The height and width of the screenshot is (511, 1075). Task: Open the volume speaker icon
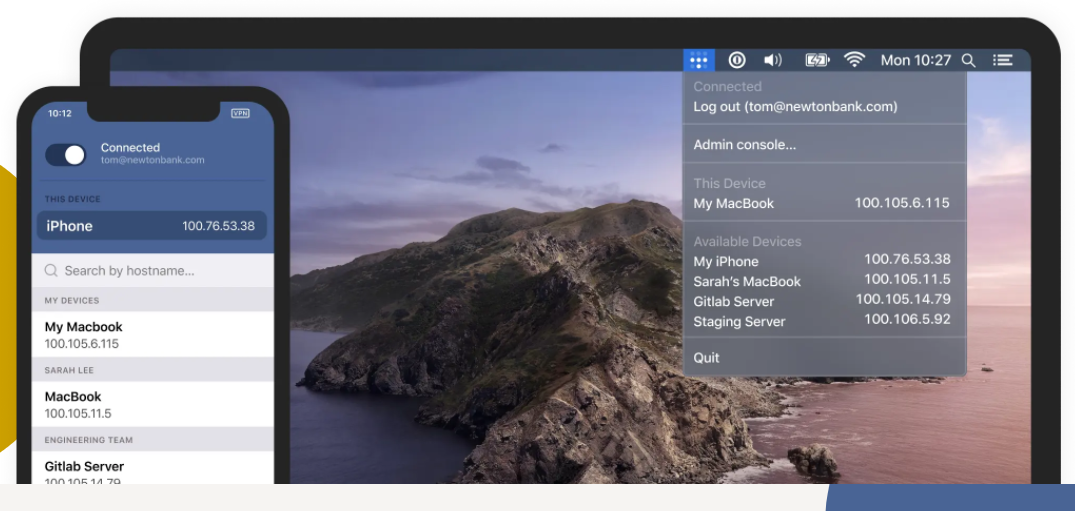coord(773,60)
